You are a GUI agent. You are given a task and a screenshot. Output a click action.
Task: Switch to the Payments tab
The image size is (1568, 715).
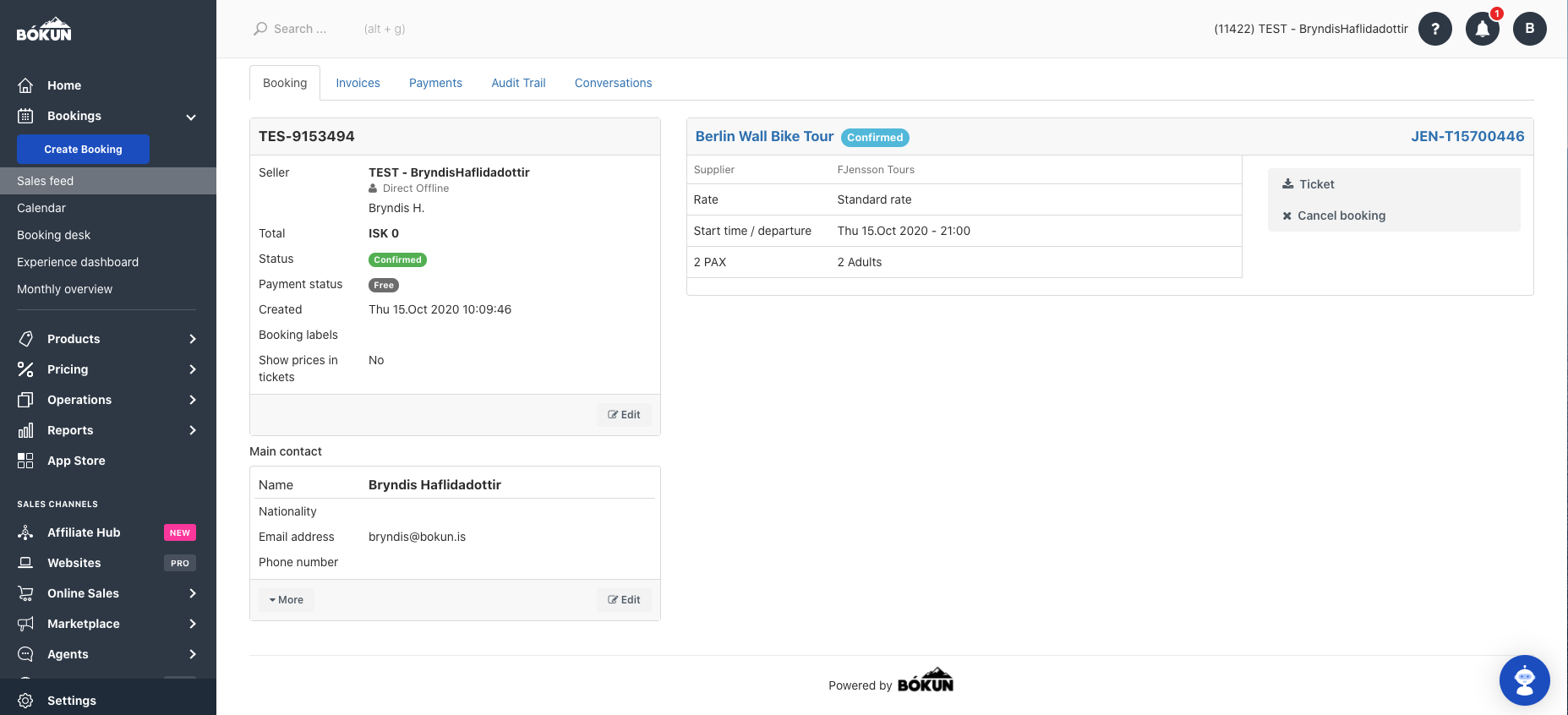(x=435, y=83)
